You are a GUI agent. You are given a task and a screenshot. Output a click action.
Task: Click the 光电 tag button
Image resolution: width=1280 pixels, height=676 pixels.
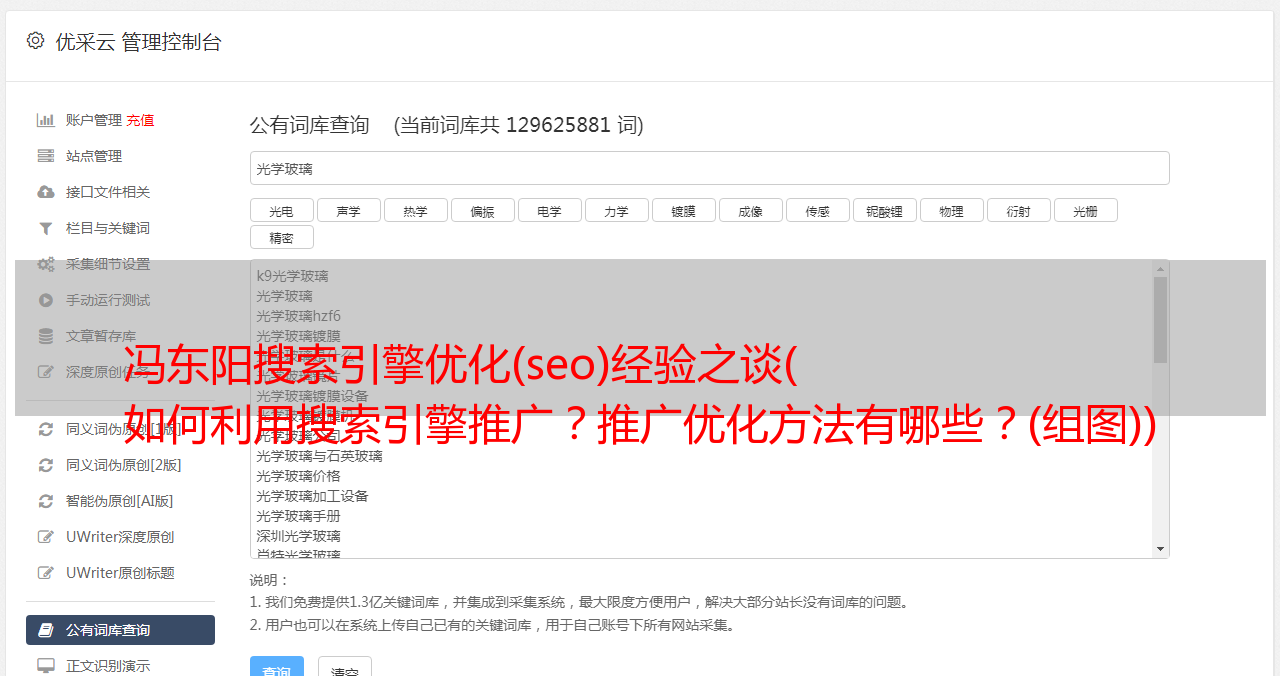click(282, 210)
